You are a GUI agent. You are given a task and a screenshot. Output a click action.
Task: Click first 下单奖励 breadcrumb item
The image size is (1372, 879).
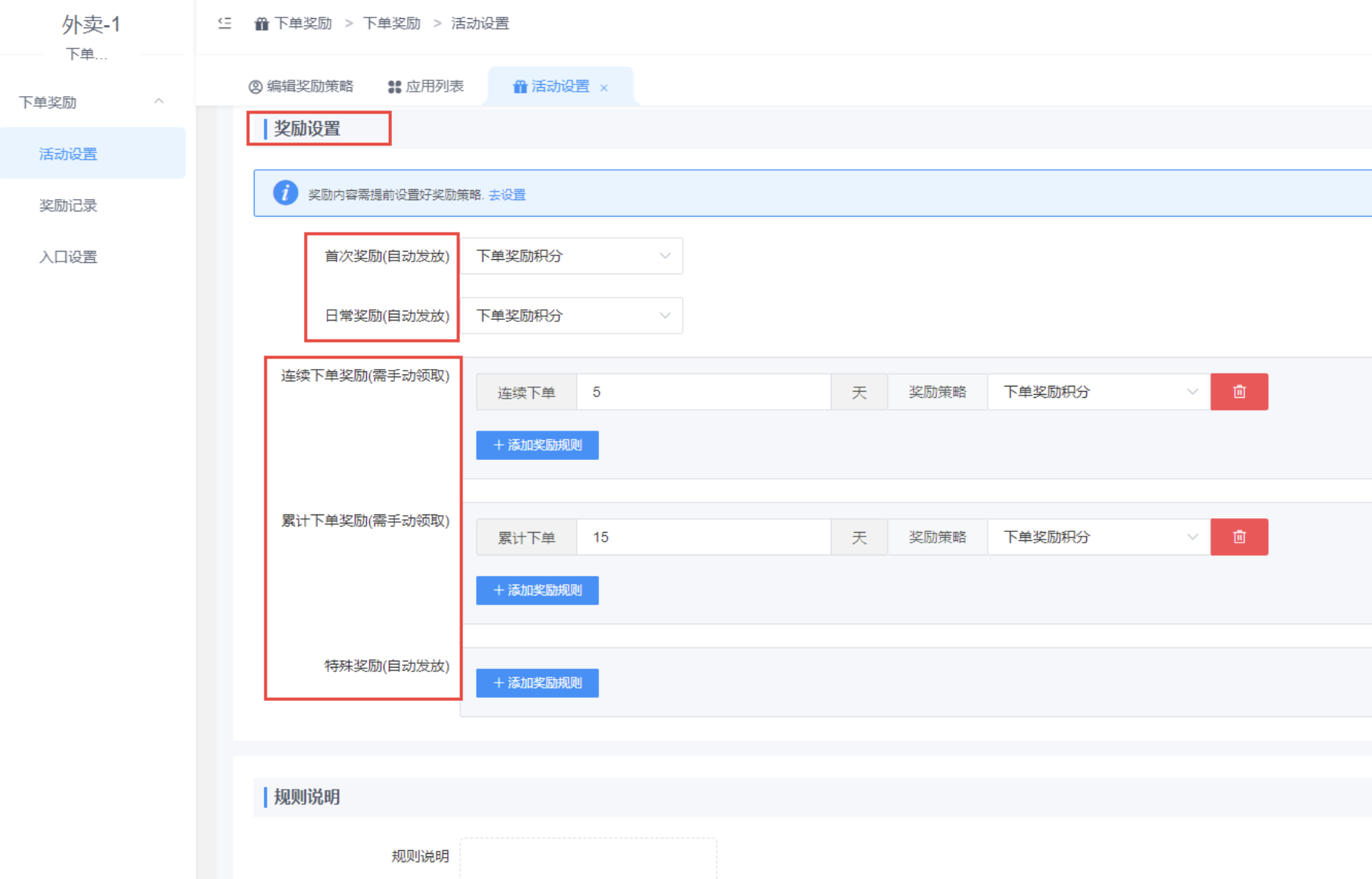click(x=303, y=23)
